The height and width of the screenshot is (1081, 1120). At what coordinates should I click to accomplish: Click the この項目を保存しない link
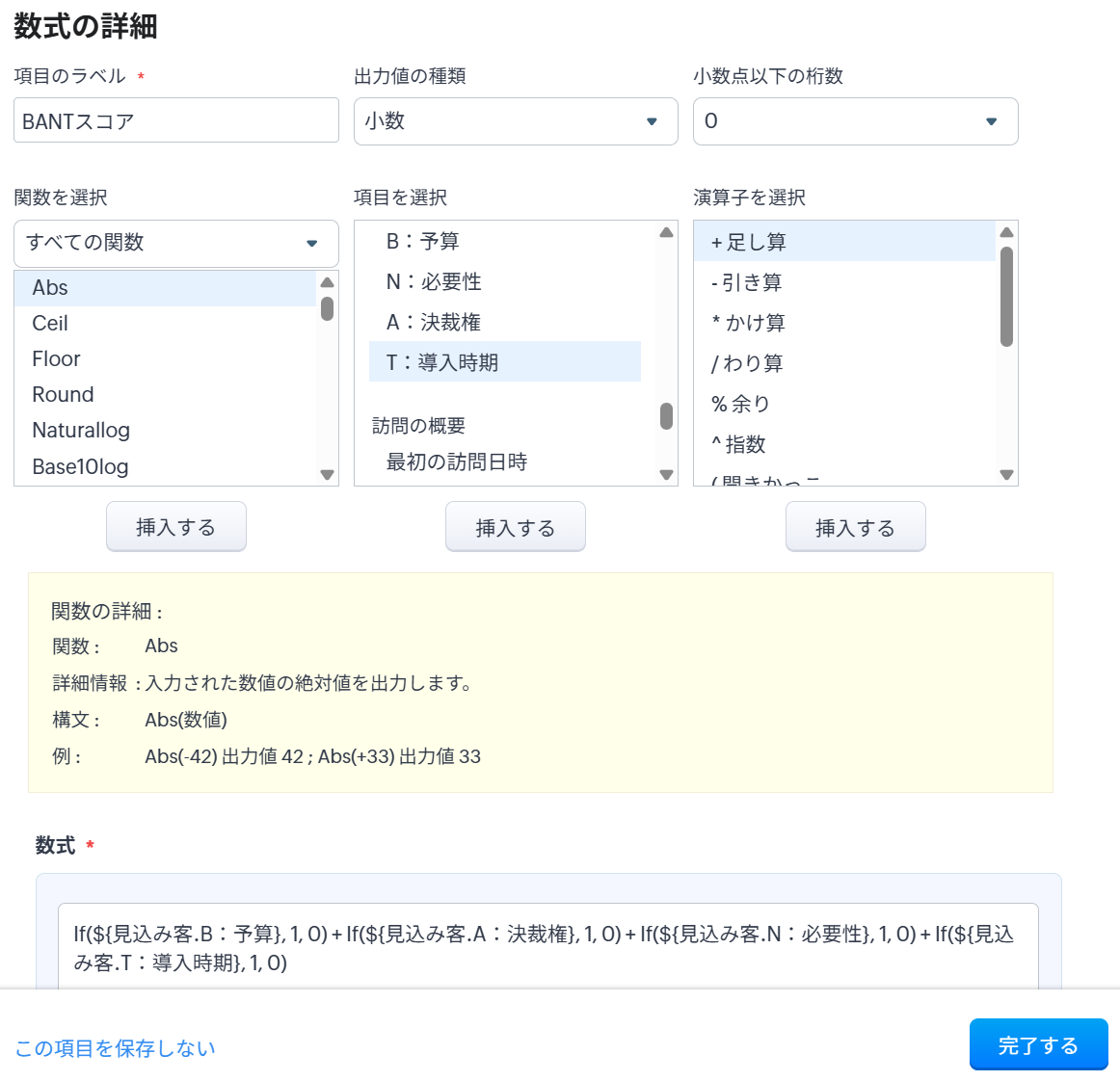click(115, 1048)
